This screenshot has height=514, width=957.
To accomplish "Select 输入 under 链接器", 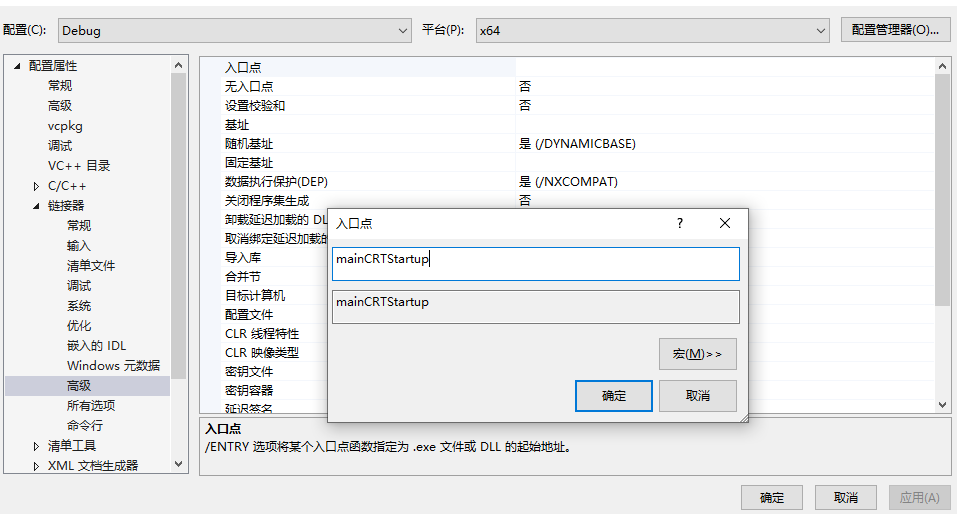I will pos(79,246).
